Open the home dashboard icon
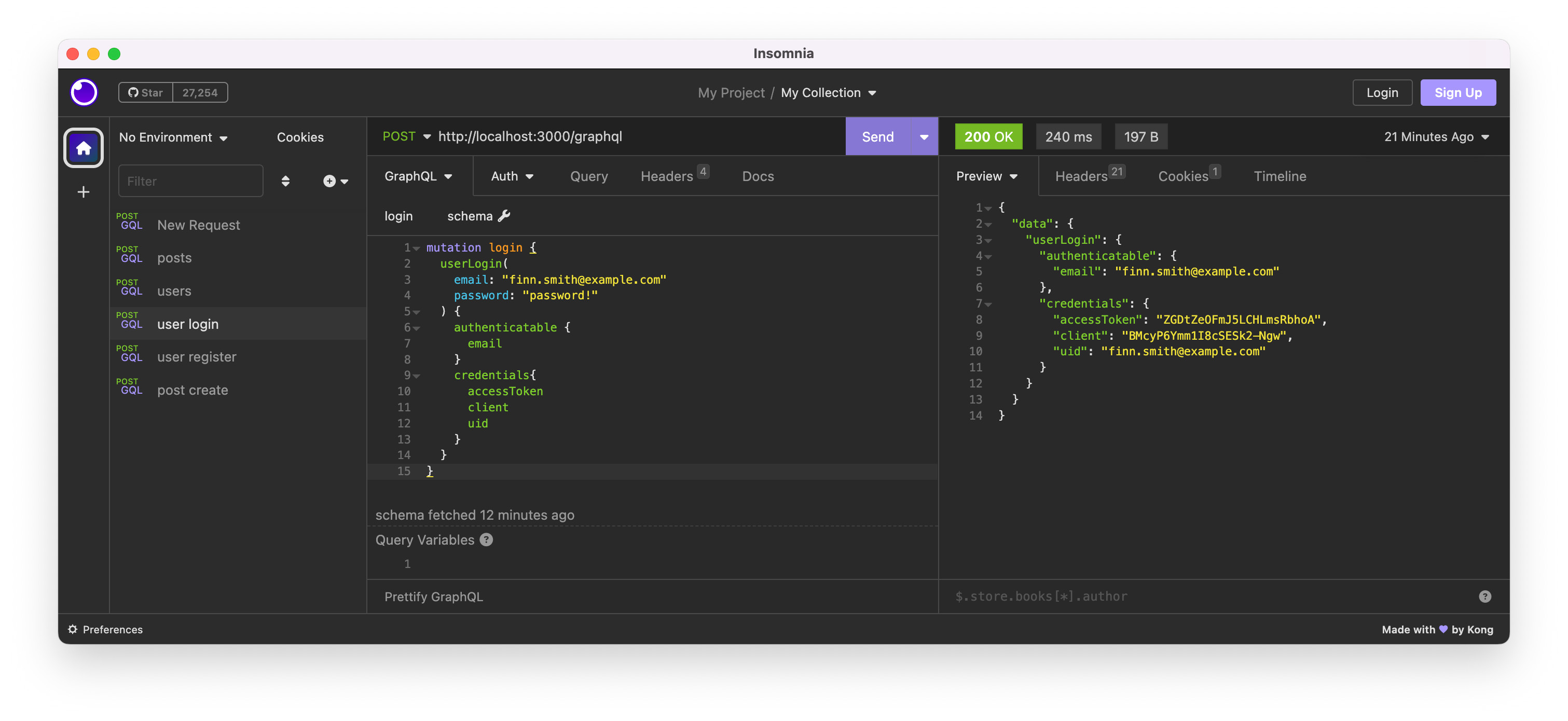This screenshot has width=1568, height=721. pyautogui.click(x=84, y=148)
